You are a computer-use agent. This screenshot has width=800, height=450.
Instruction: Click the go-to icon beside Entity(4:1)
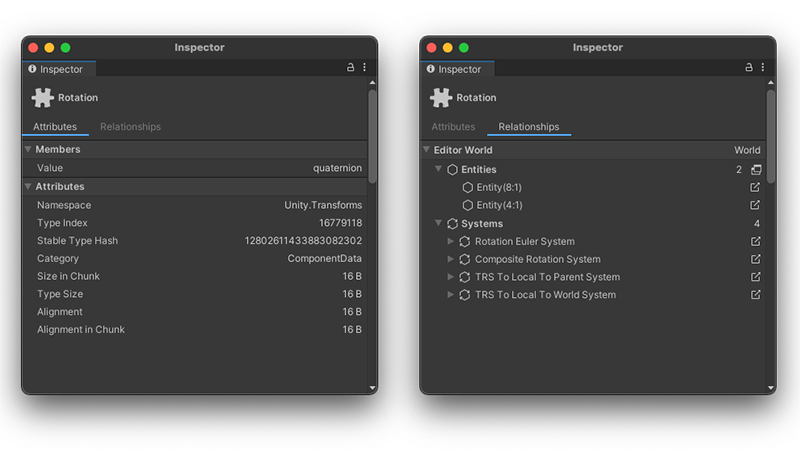(x=755, y=205)
